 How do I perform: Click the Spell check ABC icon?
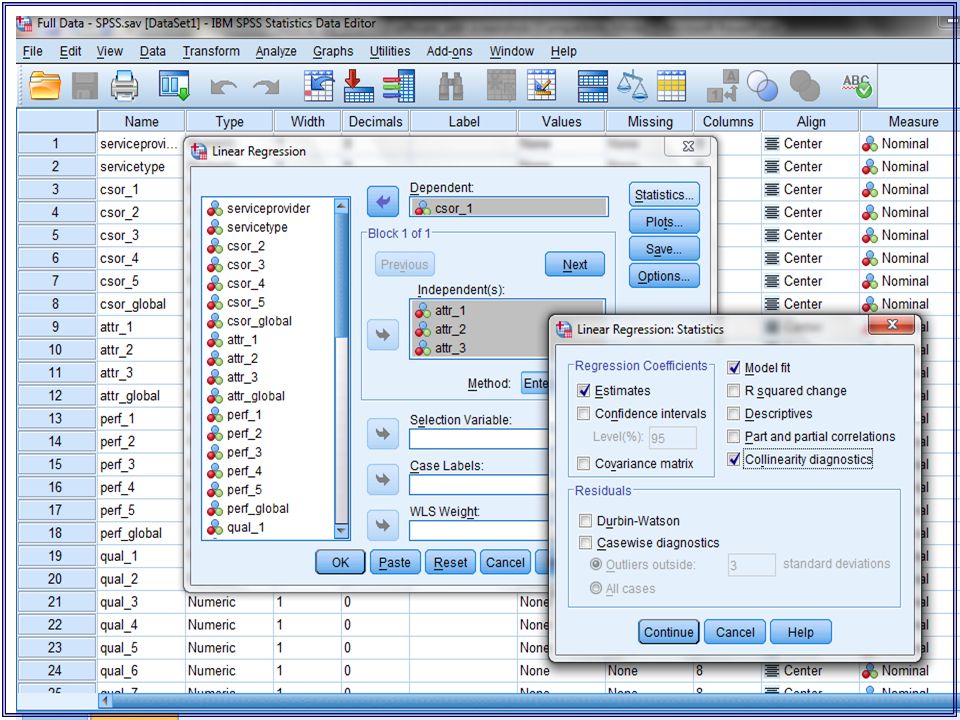pyautogui.click(x=857, y=86)
